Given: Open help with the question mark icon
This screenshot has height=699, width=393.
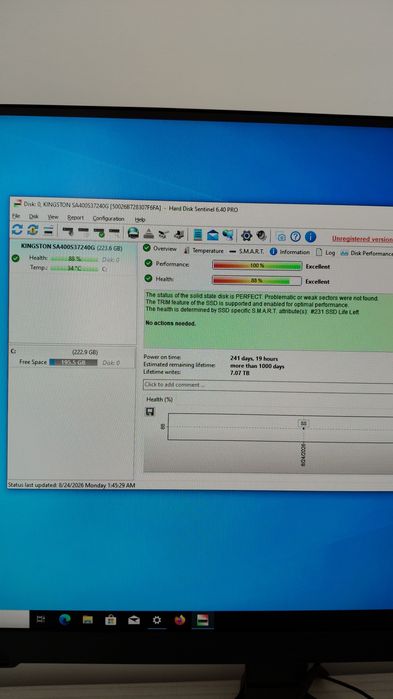Looking at the screenshot, I should click(295, 236).
